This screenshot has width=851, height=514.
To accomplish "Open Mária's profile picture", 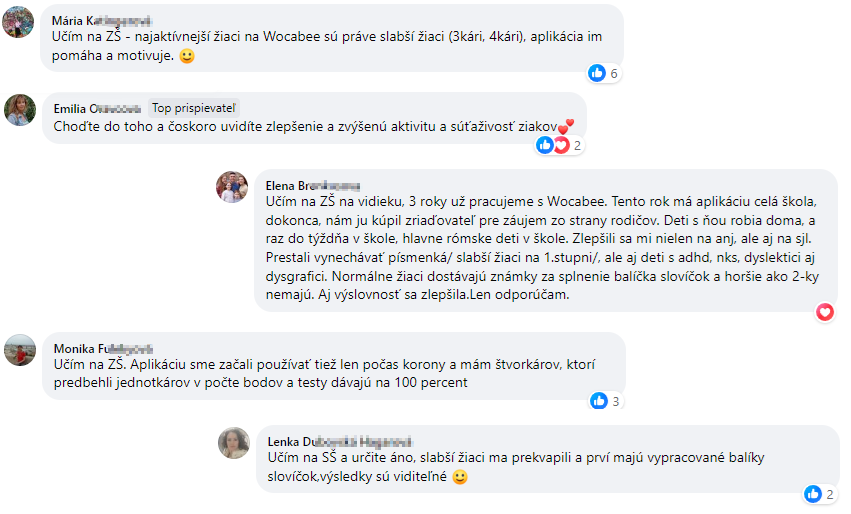I will (18, 22).
